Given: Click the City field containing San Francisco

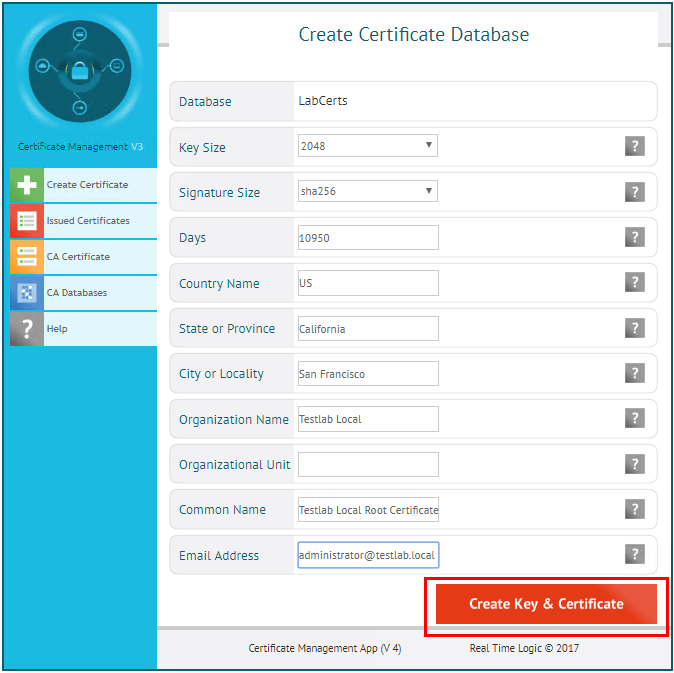Looking at the screenshot, I should click(x=368, y=374).
